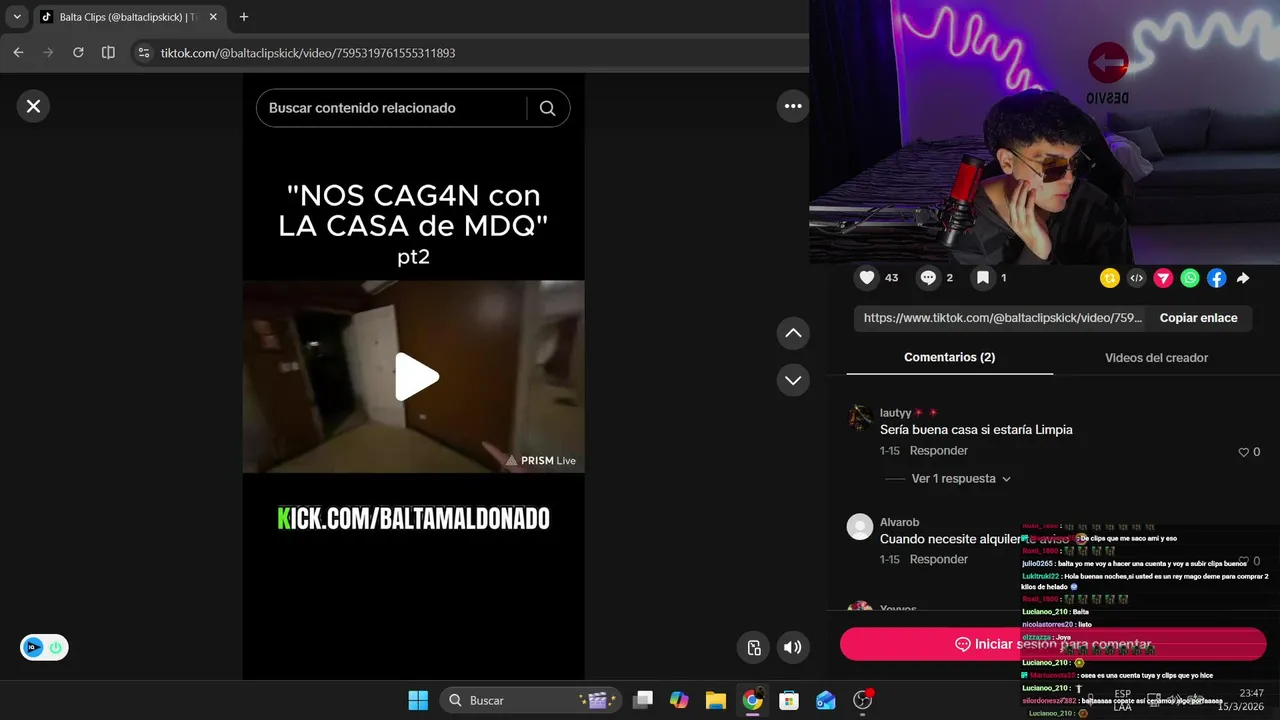Like lautyy's comment heart
Image resolution: width=1280 pixels, height=720 pixels.
[x=1243, y=452]
